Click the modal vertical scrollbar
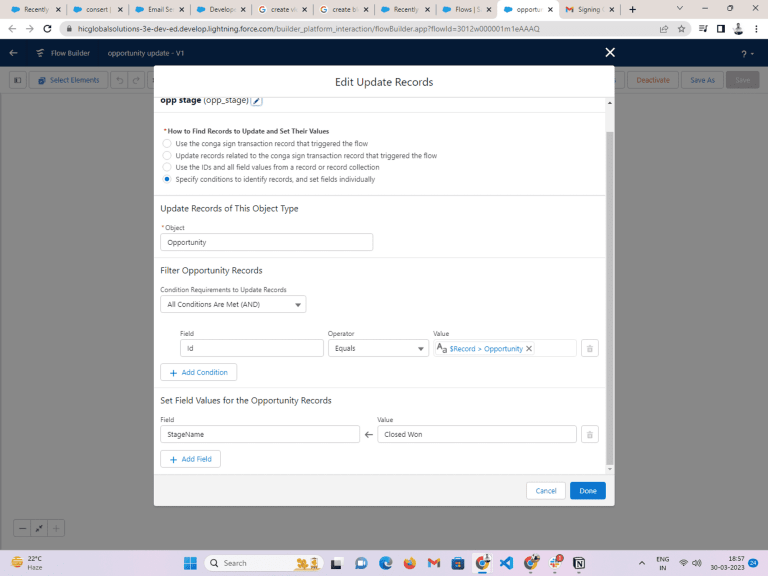The width and height of the screenshot is (768, 576). tap(610, 298)
